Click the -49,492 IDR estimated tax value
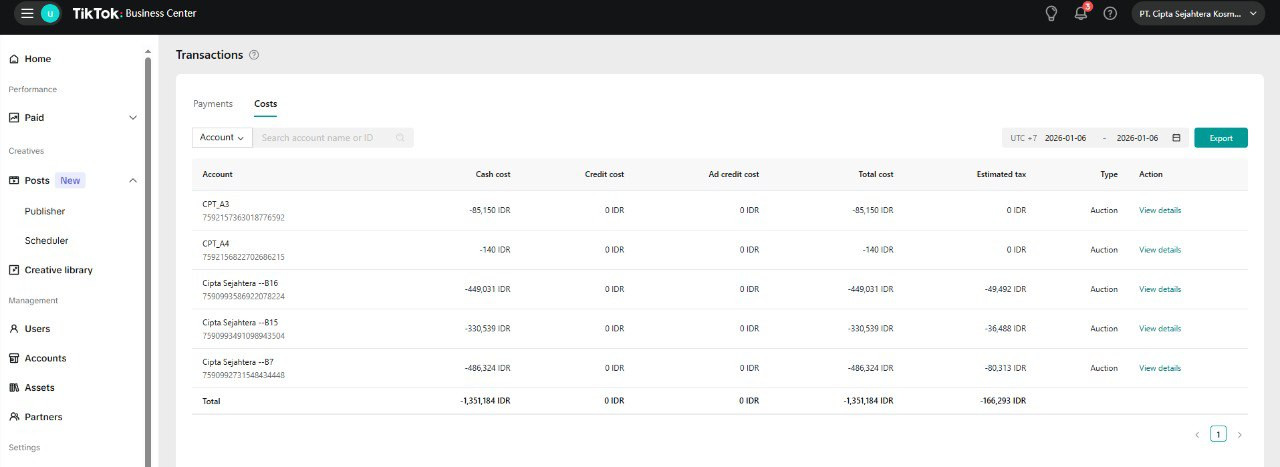This screenshot has width=1280, height=467. (1004, 289)
